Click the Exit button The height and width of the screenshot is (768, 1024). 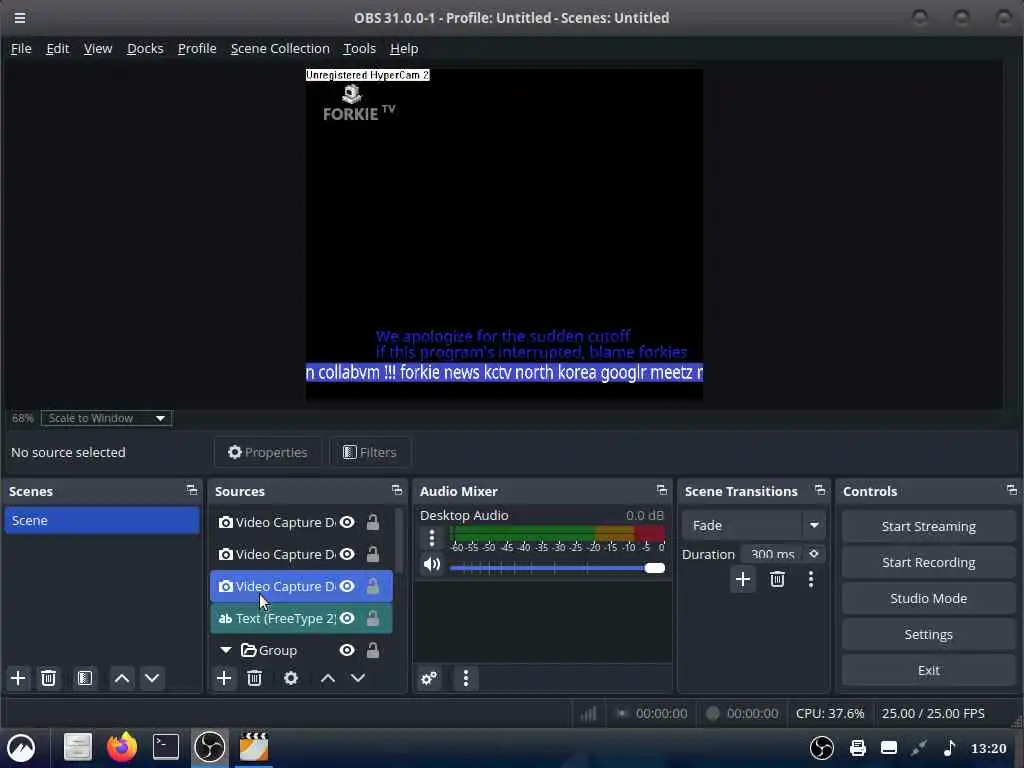(x=928, y=670)
